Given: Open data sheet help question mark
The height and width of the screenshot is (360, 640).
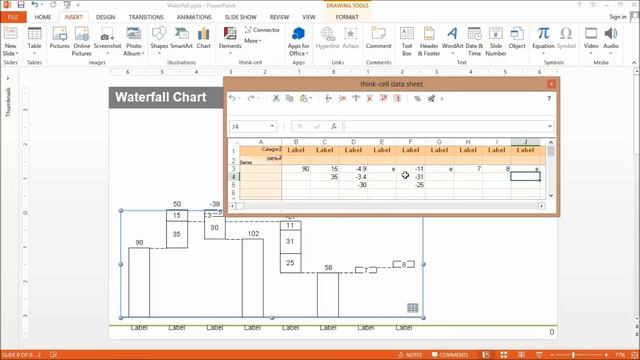Looking at the screenshot, I should coord(549,98).
